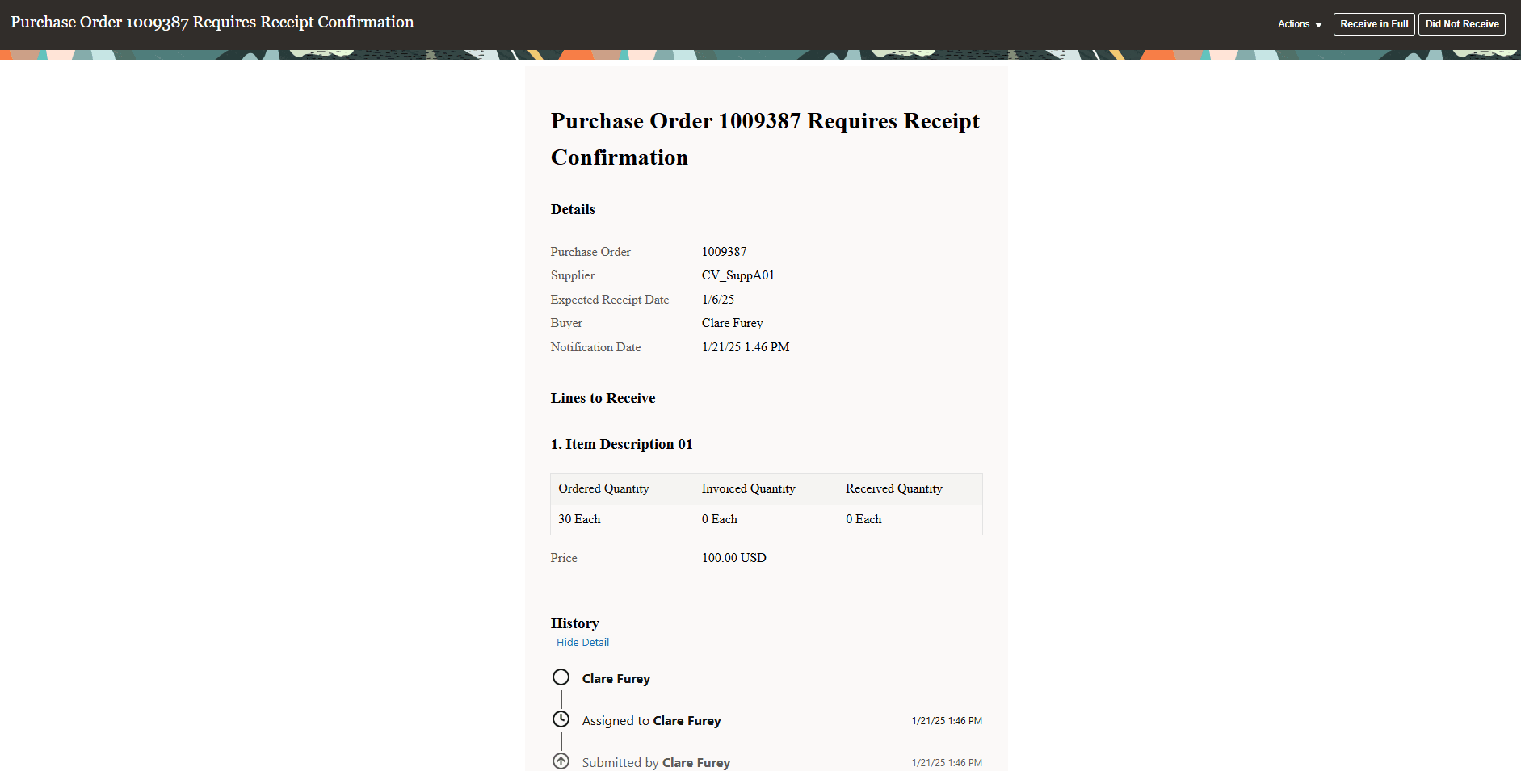Image resolution: width=1521 pixels, height=784 pixels.
Task: Click the Item Description 01 heading
Action: [x=621, y=444]
